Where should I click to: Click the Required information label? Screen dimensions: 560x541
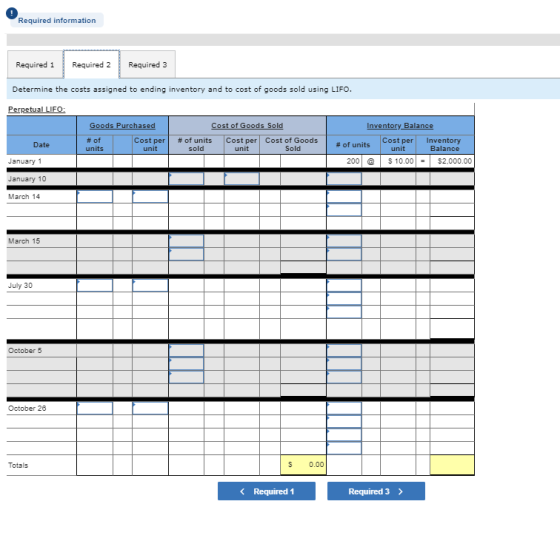tap(57, 20)
